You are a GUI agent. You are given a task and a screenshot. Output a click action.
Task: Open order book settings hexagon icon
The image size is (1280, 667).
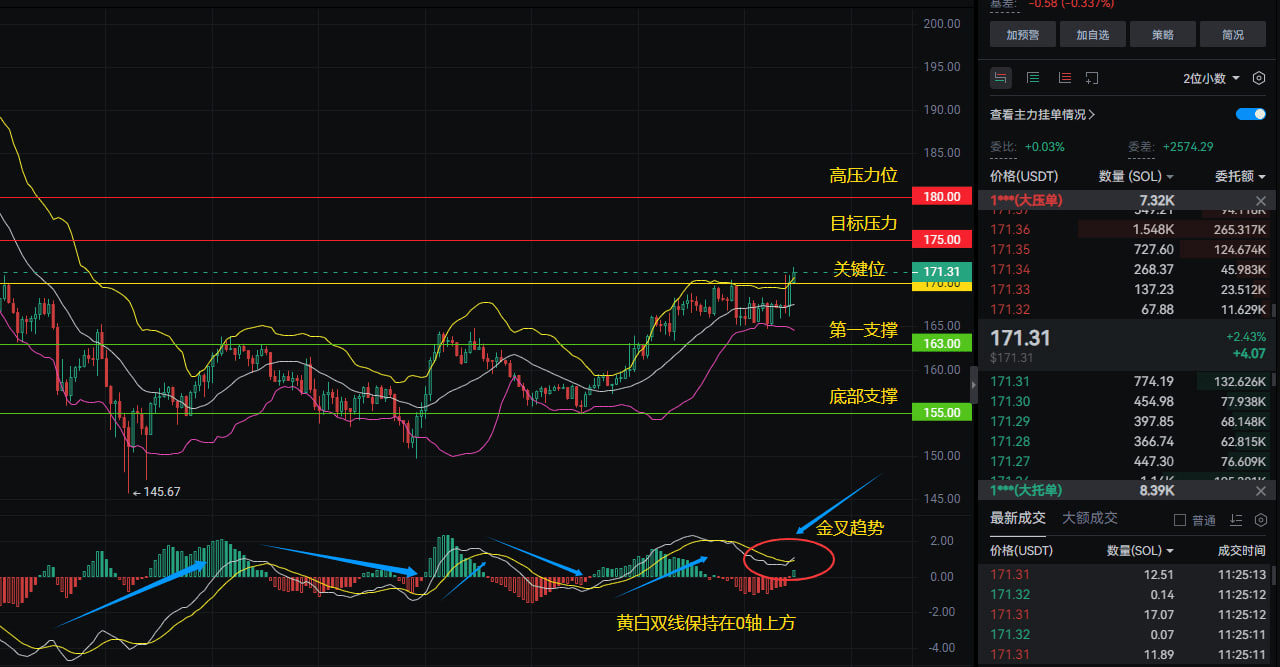(x=1258, y=78)
